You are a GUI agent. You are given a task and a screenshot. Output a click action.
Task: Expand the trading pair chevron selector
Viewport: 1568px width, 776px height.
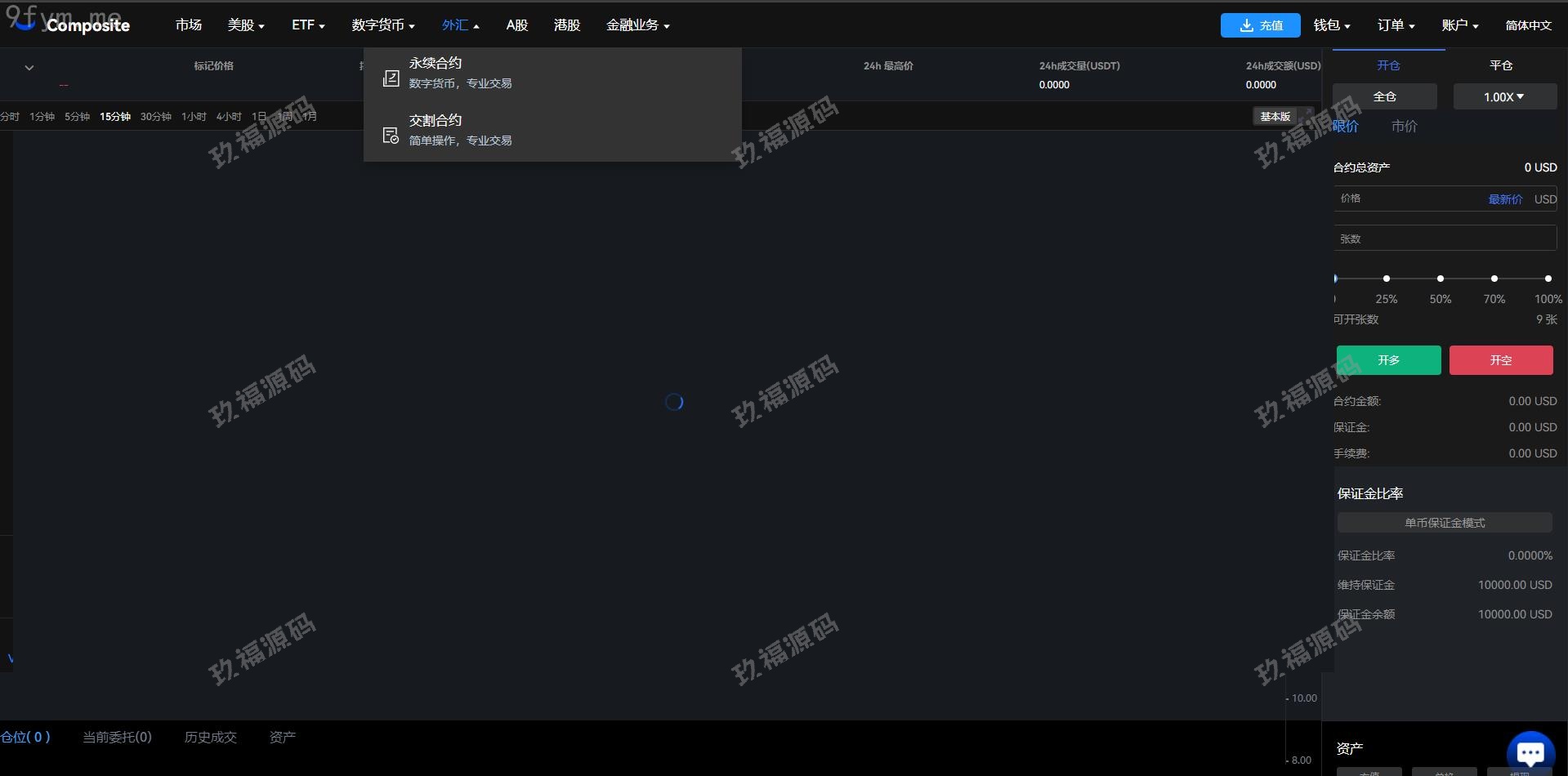29,68
